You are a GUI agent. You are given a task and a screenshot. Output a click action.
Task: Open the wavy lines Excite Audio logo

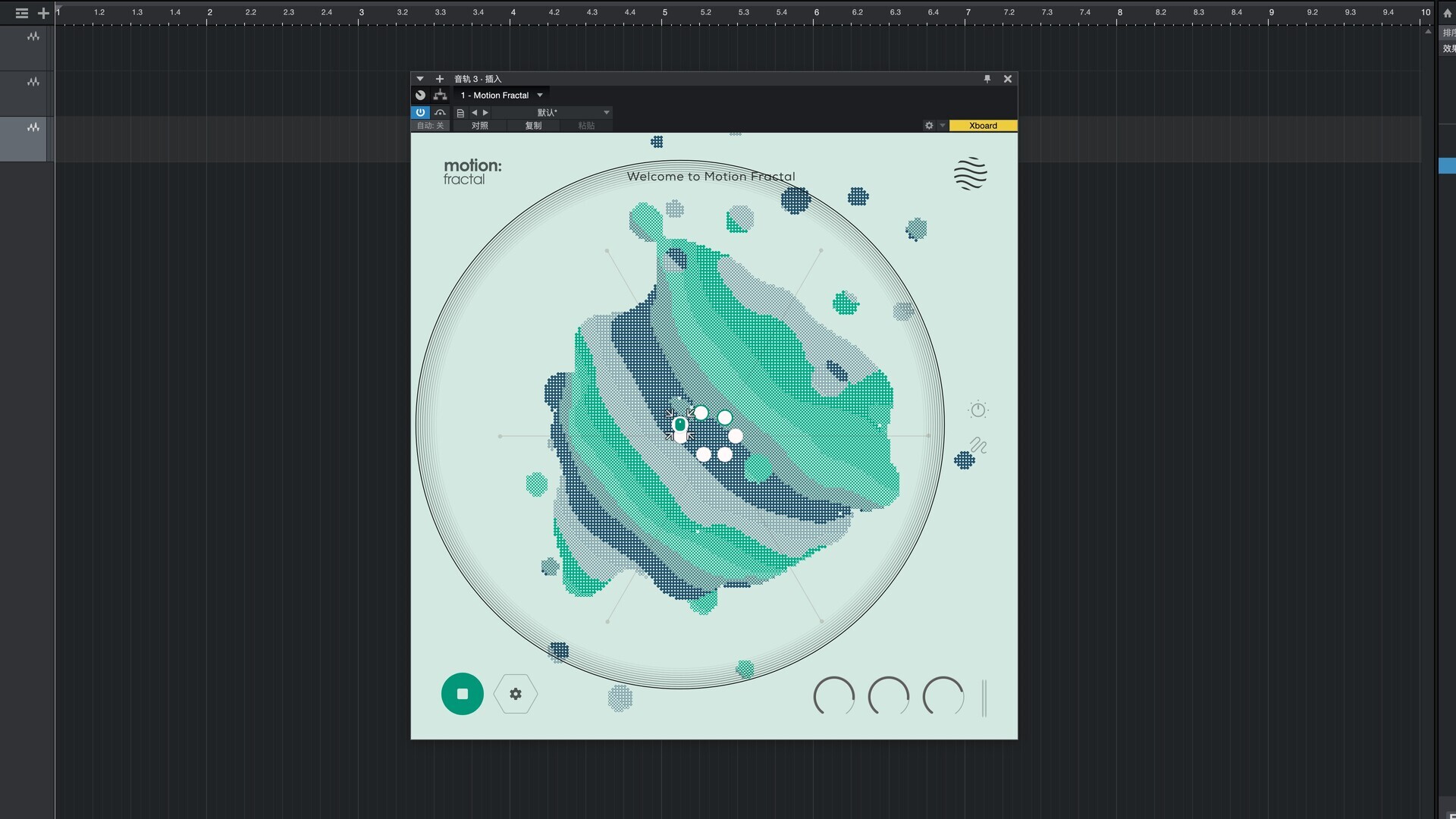click(x=971, y=174)
